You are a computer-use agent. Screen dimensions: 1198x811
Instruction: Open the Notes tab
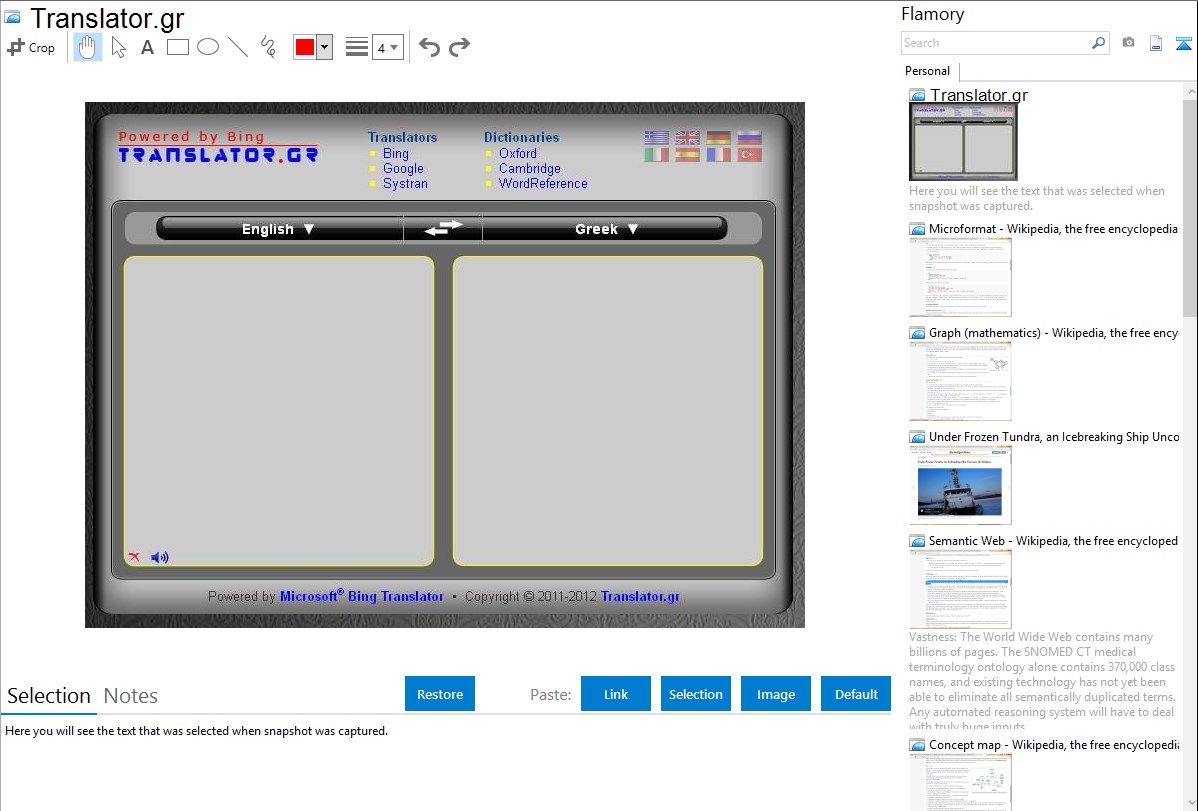click(x=131, y=696)
